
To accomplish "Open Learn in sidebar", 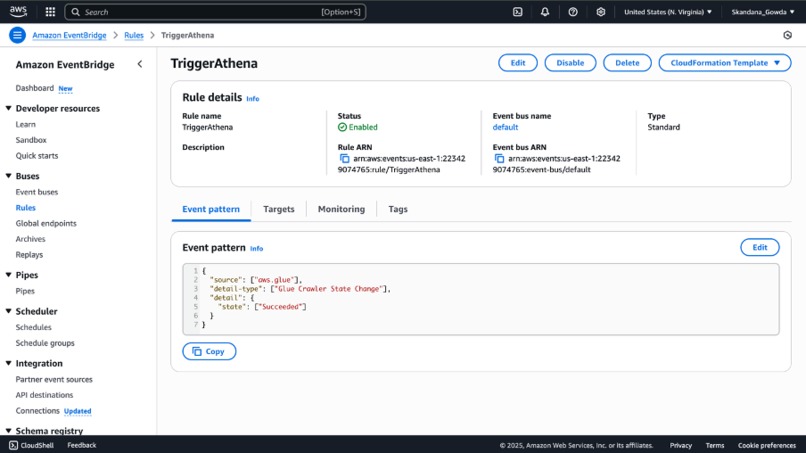I will (x=26, y=124).
